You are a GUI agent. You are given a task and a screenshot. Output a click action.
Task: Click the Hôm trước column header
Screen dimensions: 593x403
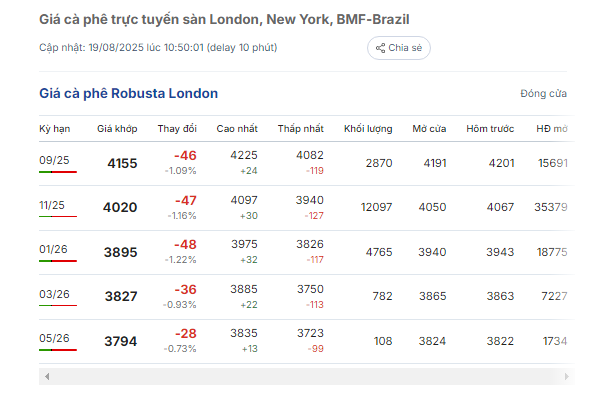pyautogui.click(x=490, y=129)
